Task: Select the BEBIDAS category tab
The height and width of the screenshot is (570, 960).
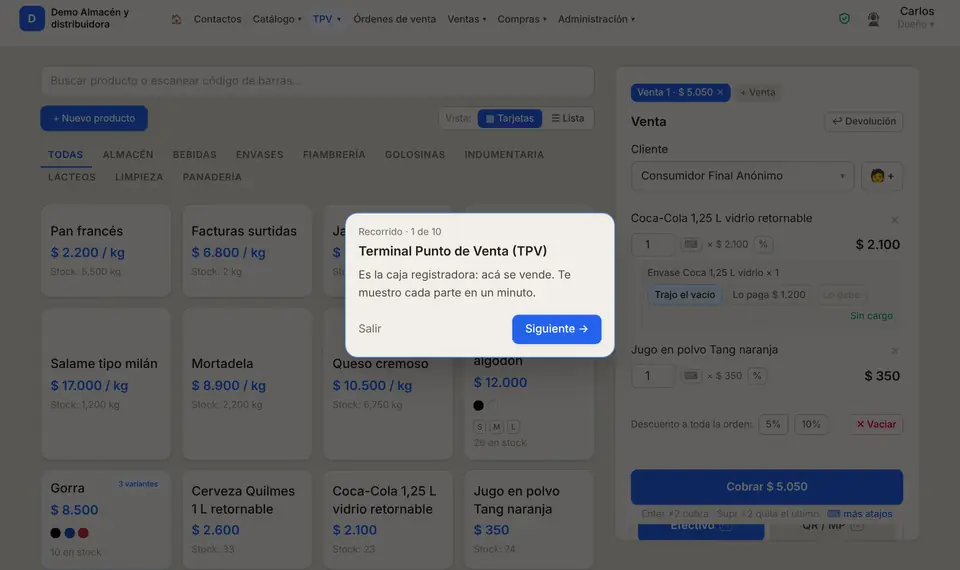Action: [195, 155]
